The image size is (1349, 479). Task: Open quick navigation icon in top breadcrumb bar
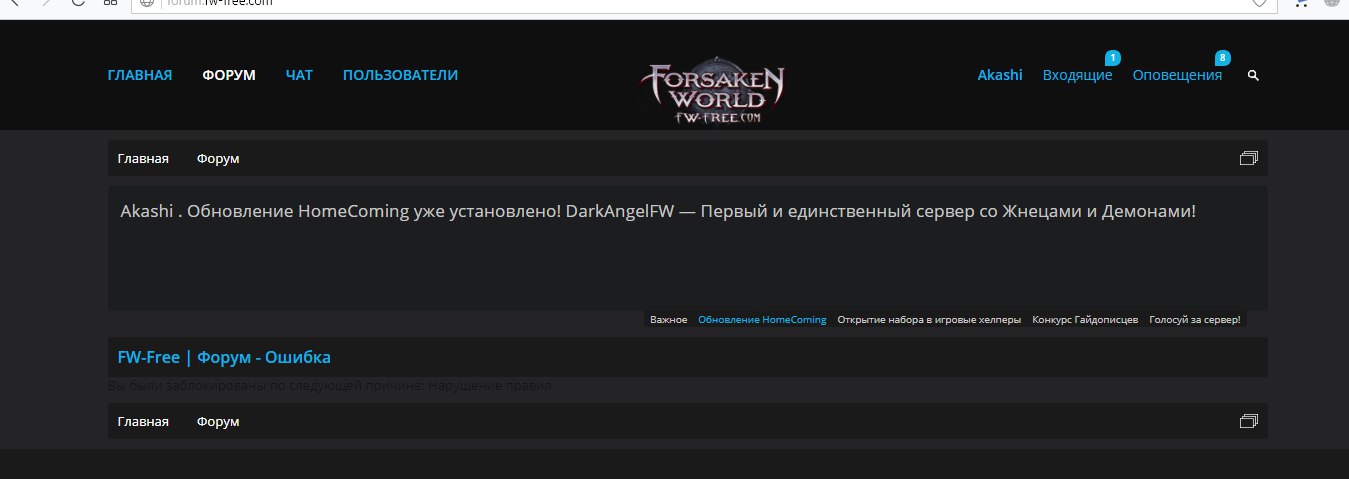(1248, 158)
